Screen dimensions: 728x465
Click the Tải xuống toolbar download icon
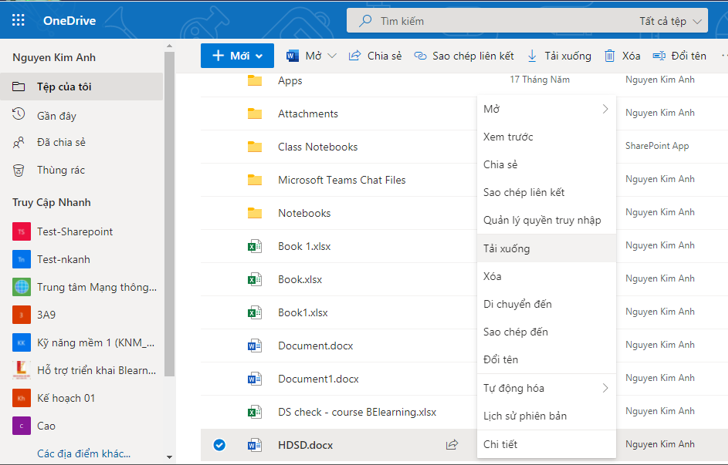[533, 56]
